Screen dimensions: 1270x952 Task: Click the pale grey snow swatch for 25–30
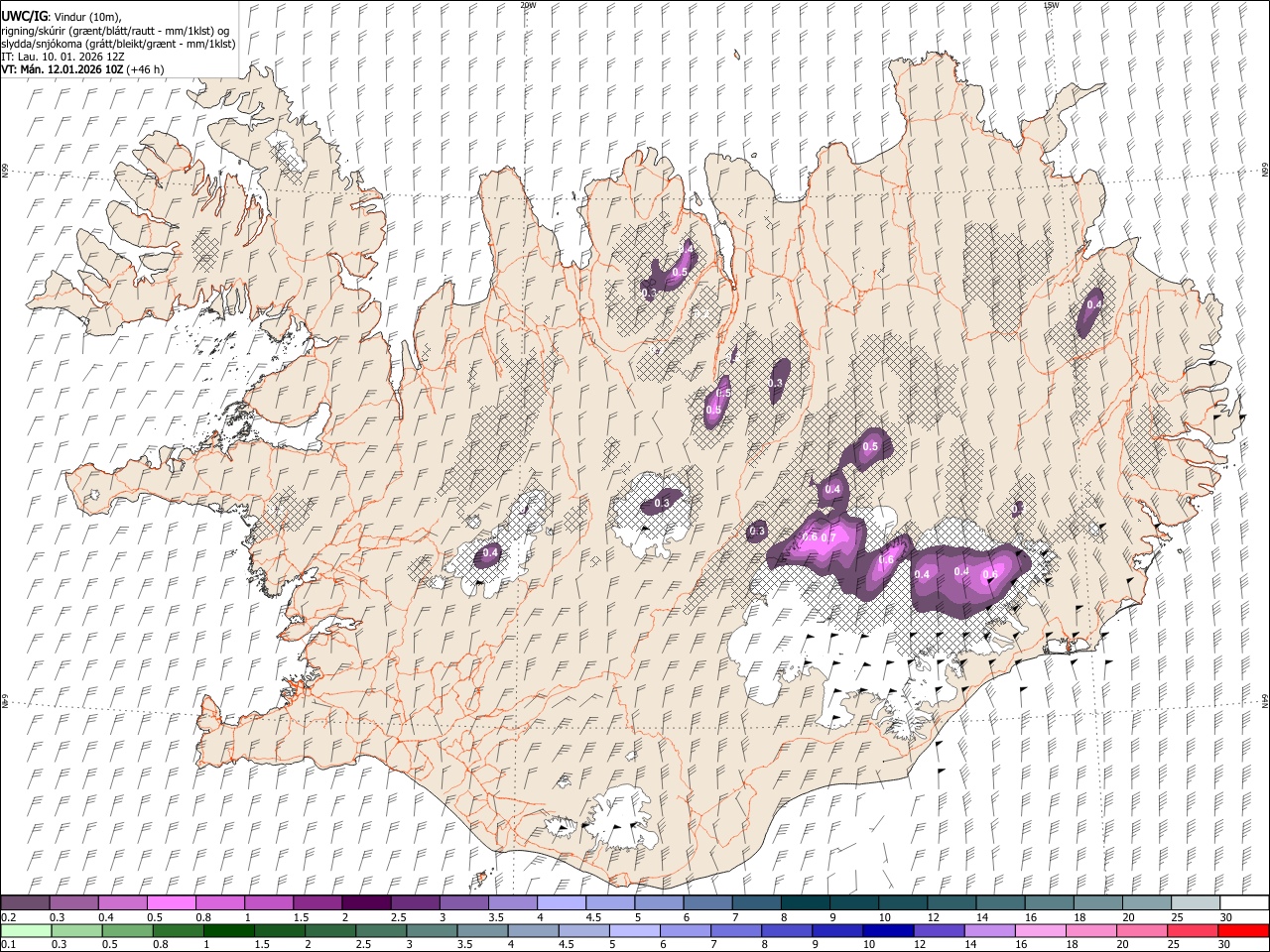1196,903
